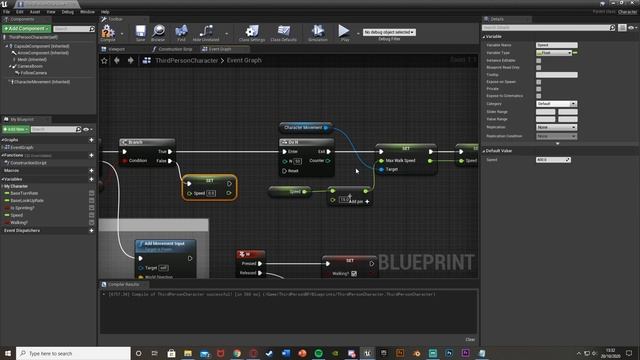Viewport: 640px width, 360px height.
Task: Click the graph back navigation arrow
Action: (117, 60)
